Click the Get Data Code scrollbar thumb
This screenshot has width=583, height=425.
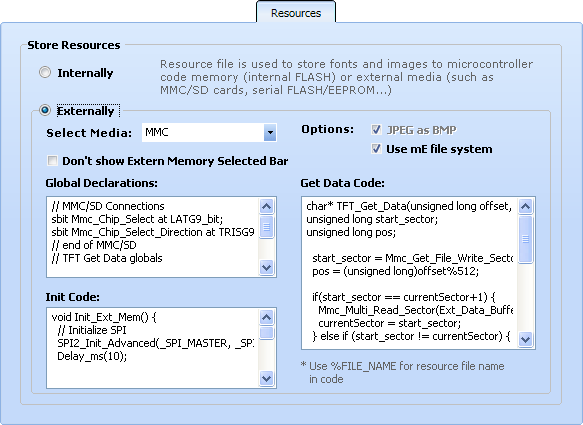click(x=525, y=239)
